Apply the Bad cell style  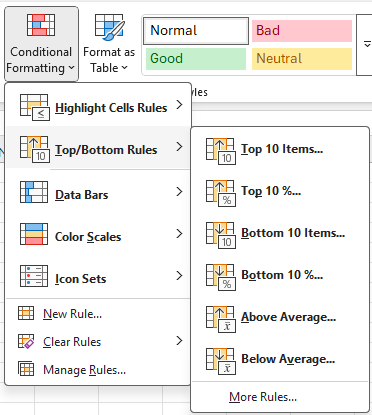(x=302, y=31)
